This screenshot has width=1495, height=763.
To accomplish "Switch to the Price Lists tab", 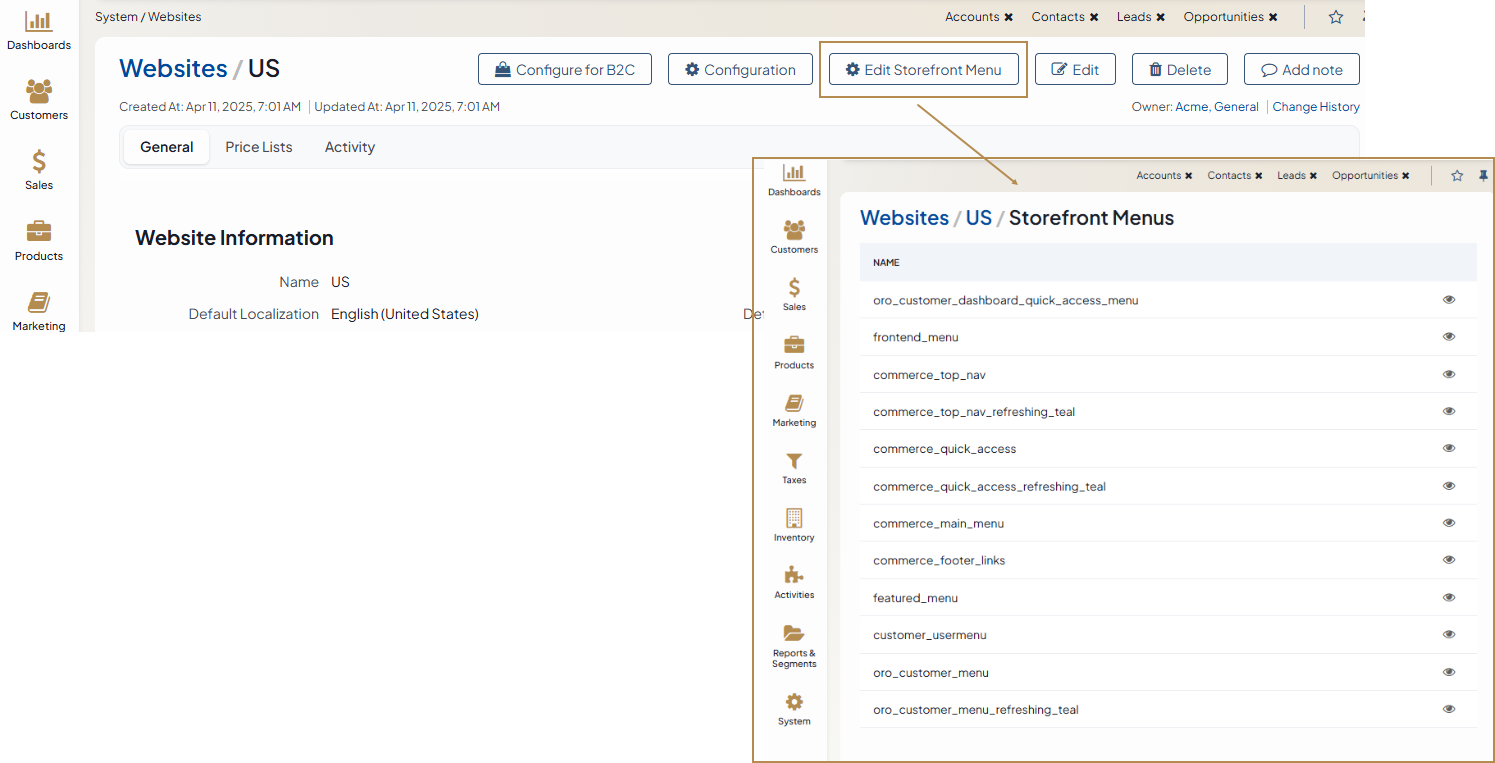I will point(259,147).
